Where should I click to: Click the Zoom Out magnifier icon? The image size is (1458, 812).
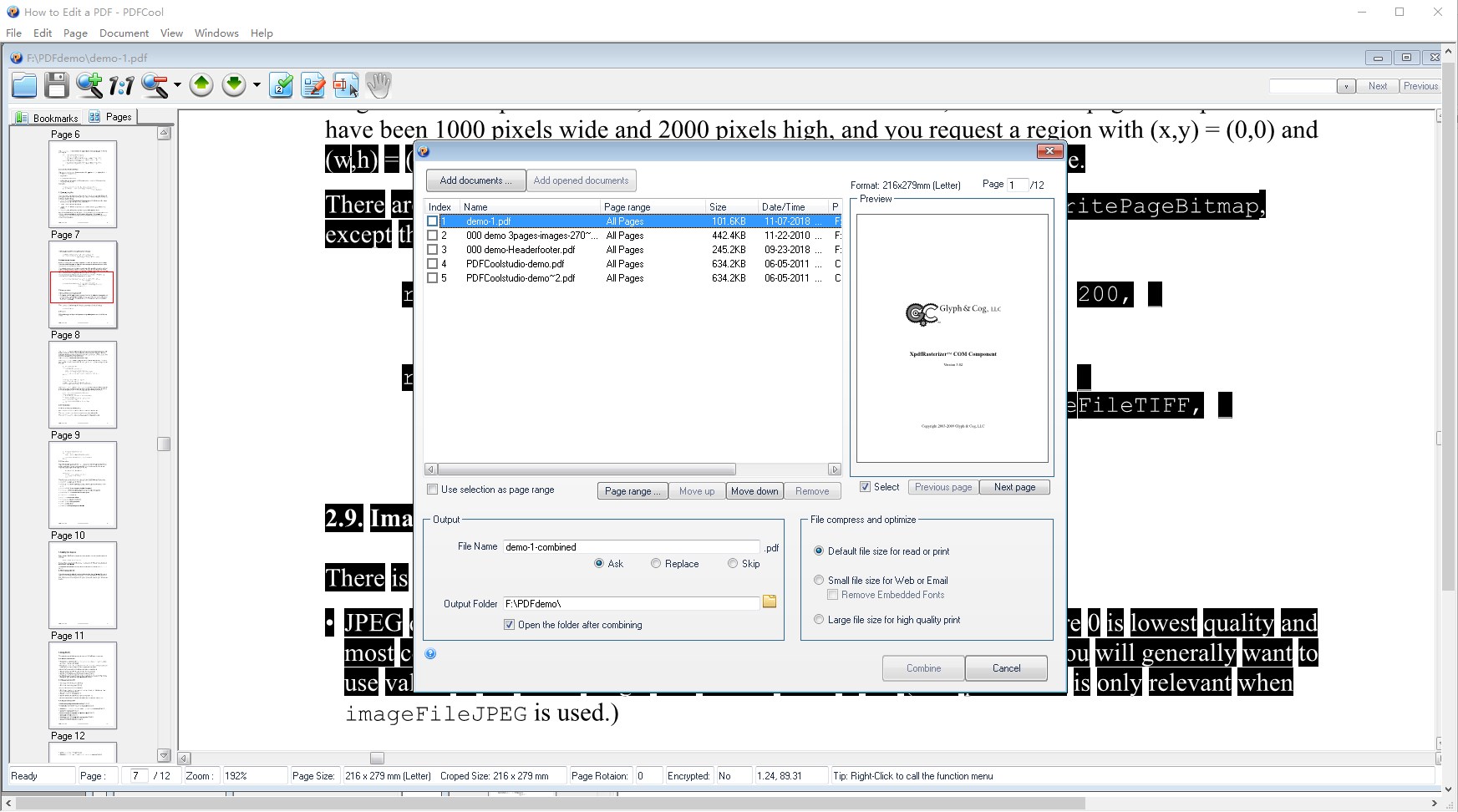pos(155,84)
